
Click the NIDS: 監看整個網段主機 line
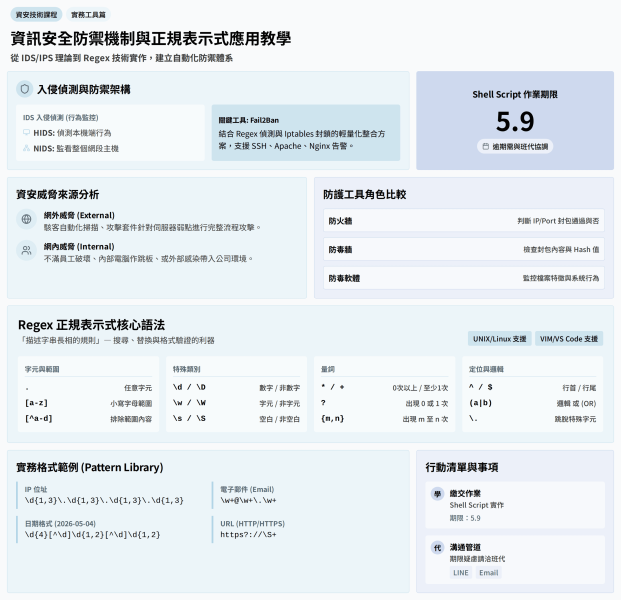coord(76,149)
